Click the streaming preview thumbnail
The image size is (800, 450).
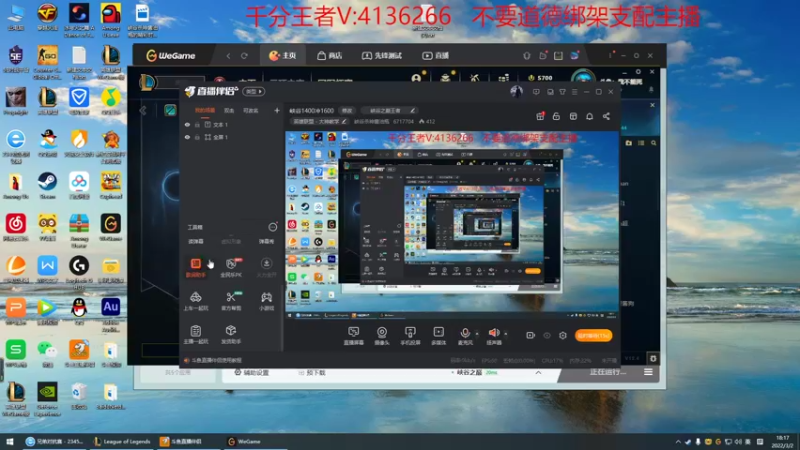[452, 226]
